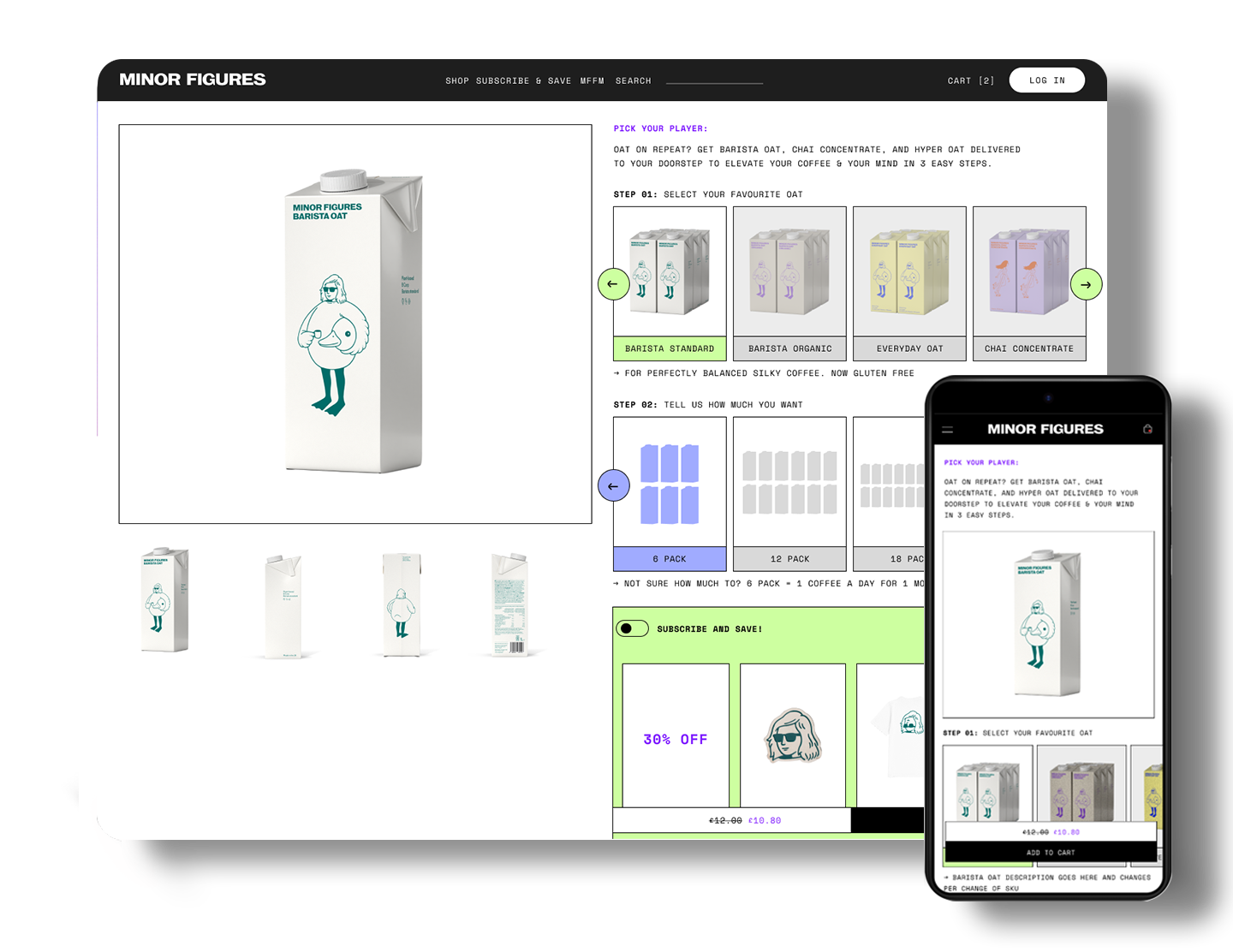Choose the 18 Pack quantity
Screen dimensions: 1233x952
(889, 494)
